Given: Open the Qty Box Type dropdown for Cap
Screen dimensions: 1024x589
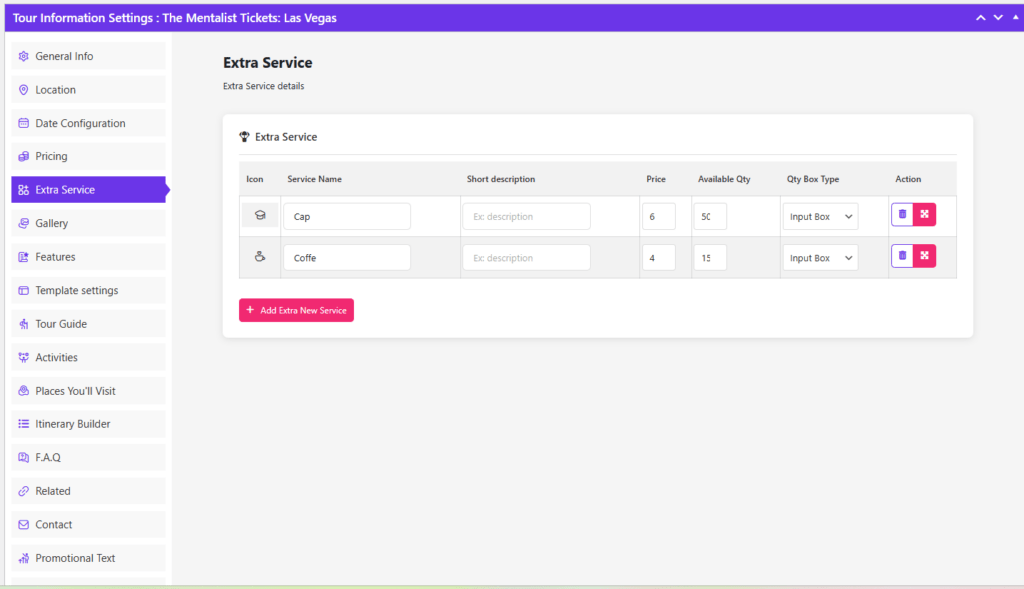Looking at the screenshot, I should click(820, 215).
